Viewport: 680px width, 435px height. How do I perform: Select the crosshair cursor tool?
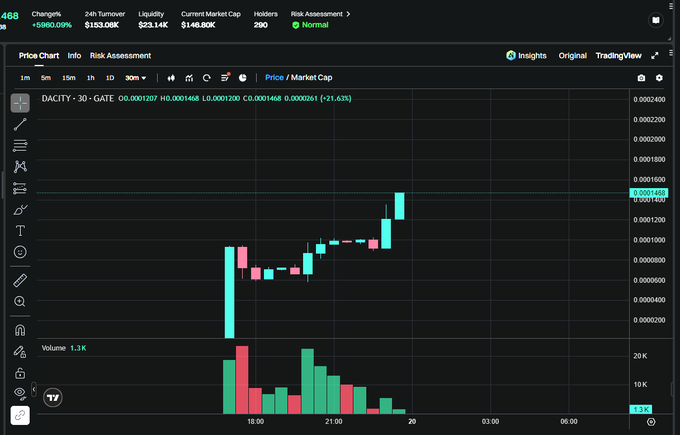pyautogui.click(x=20, y=103)
